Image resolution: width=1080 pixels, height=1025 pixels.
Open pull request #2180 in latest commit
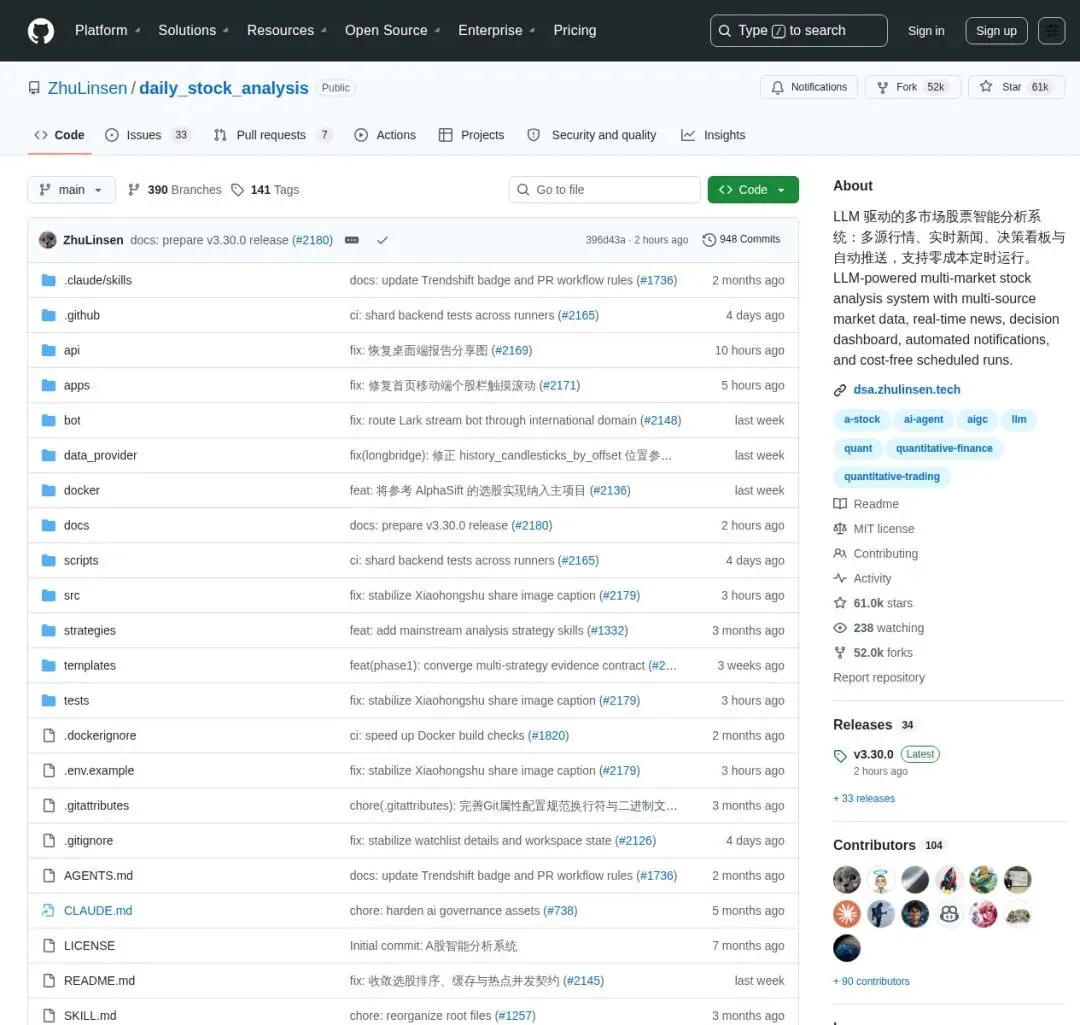click(313, 240)
